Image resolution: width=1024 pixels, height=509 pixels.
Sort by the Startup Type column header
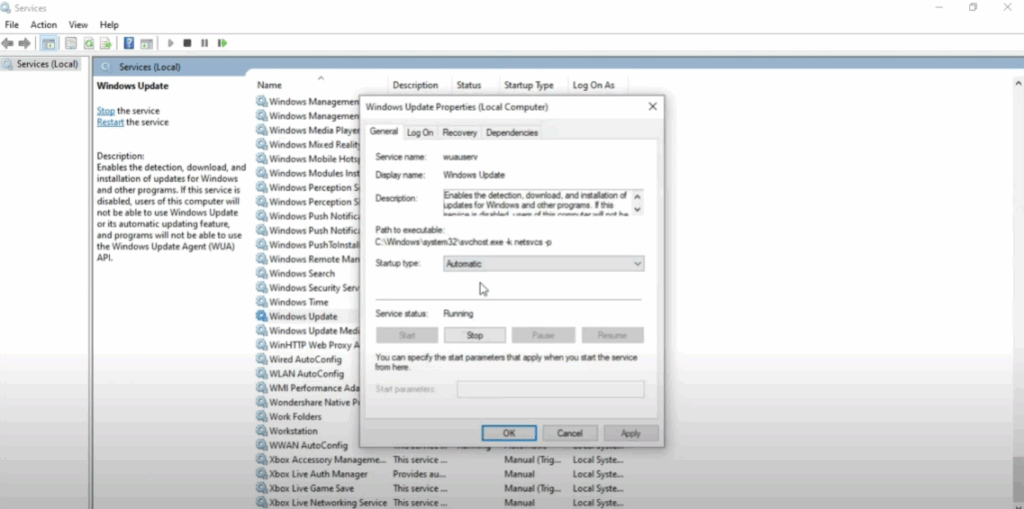[529, 85]
